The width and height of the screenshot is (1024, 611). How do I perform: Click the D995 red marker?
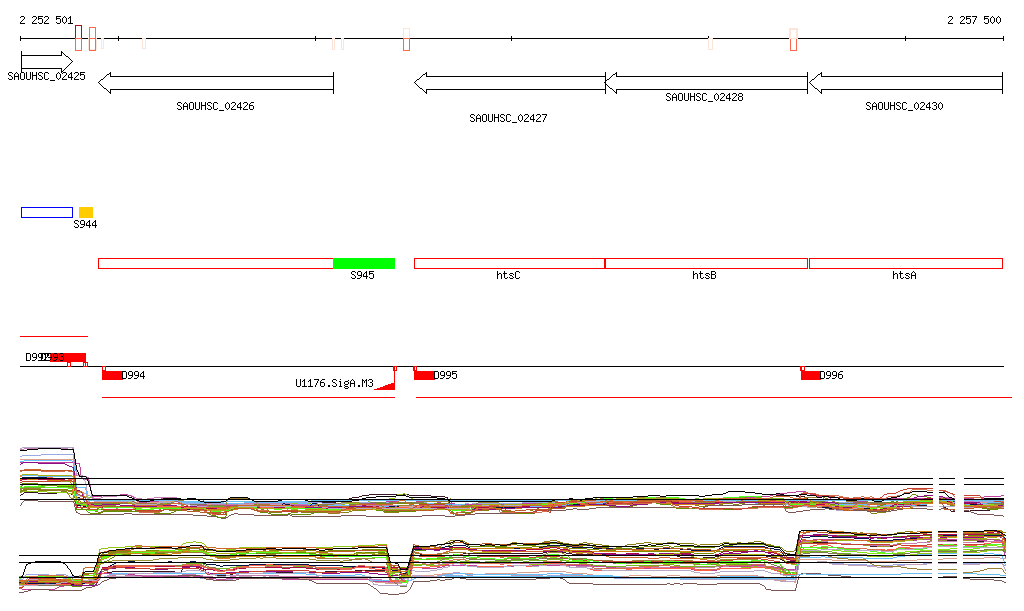424,375
